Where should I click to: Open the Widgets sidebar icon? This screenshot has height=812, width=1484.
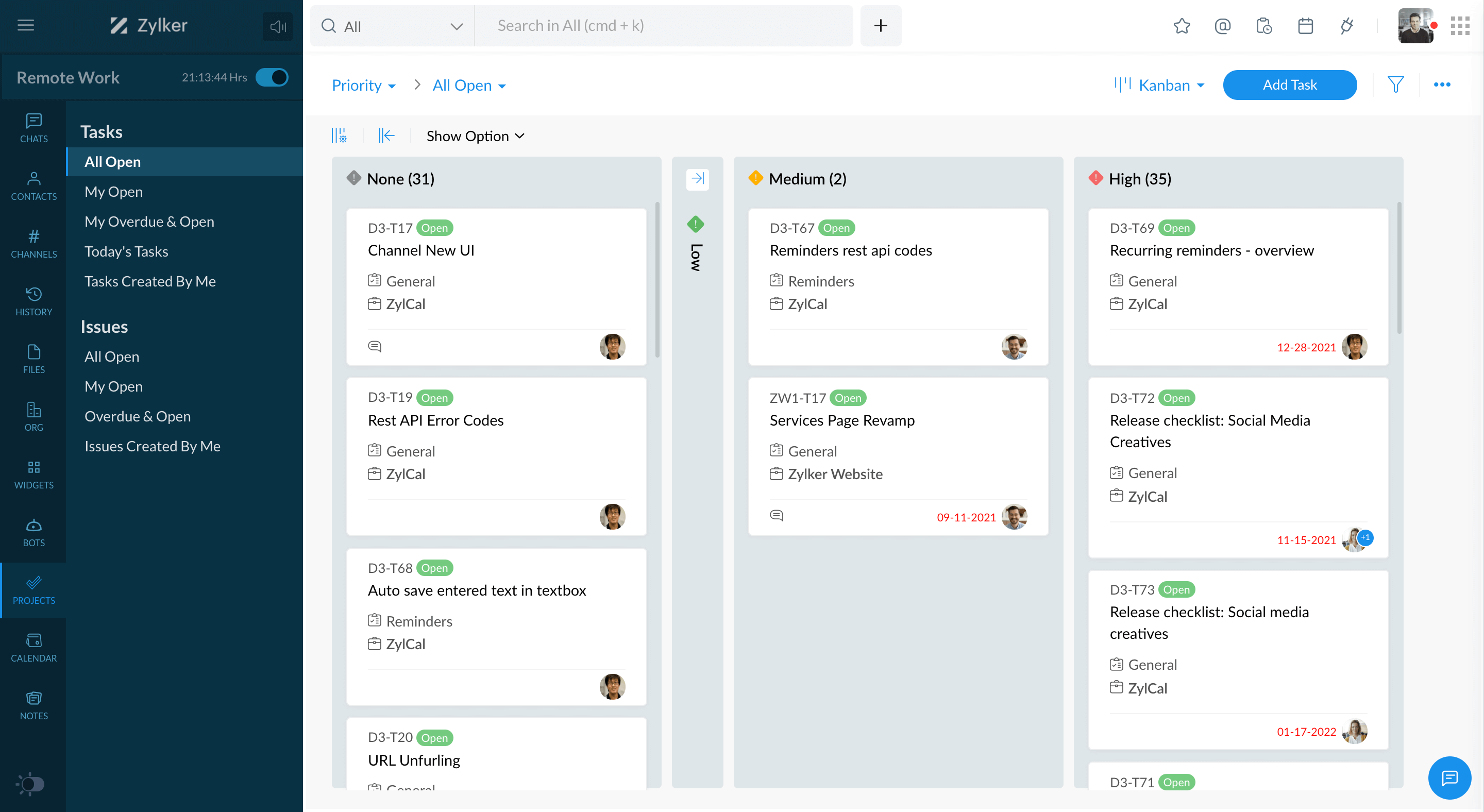[x=33, y=474]
